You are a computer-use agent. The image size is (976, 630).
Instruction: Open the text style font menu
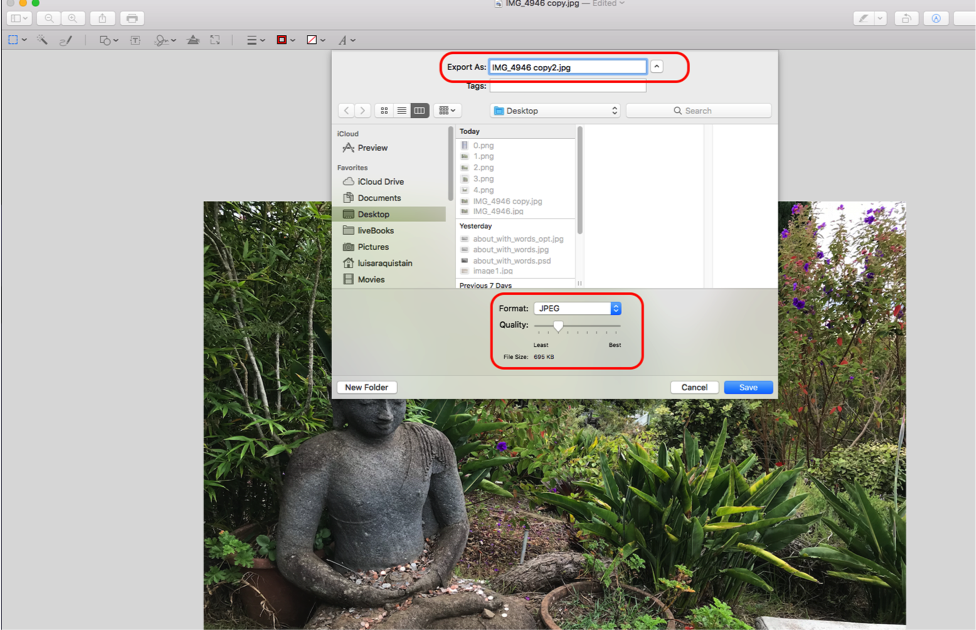(346, 40)
